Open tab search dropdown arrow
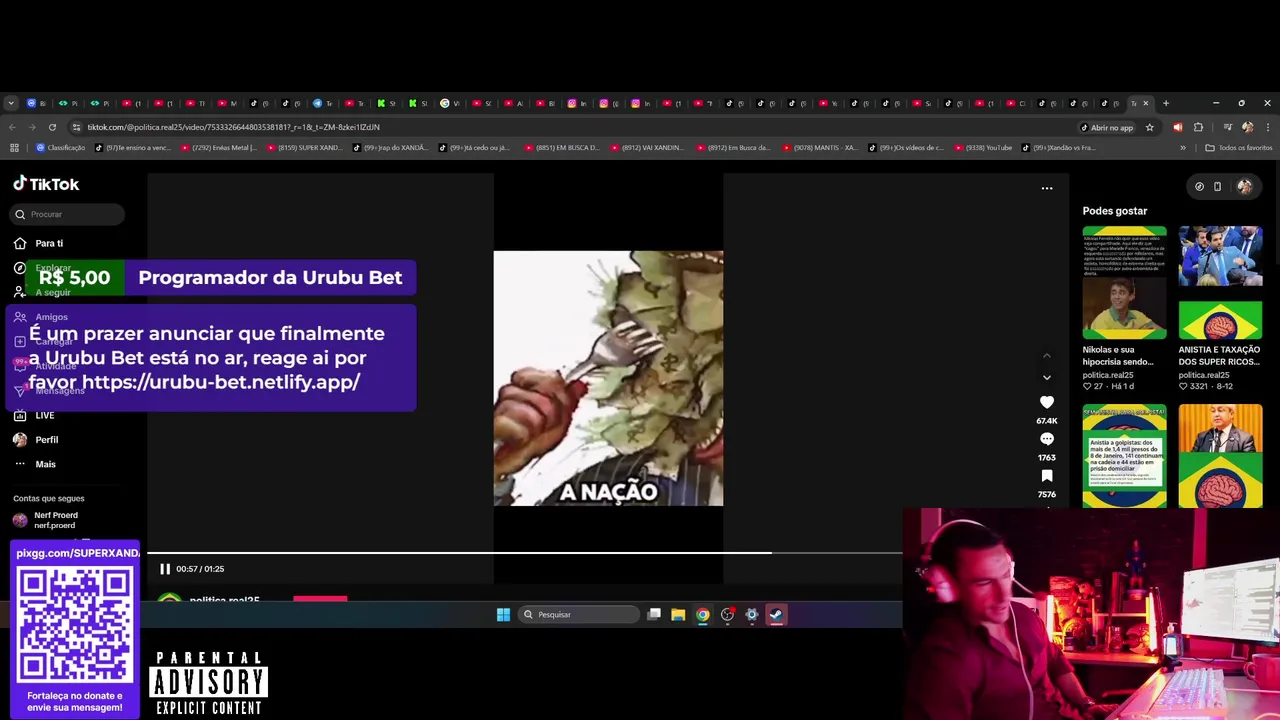Image resolution: width=1280 pixels, height=720 pixels. coord(11,103)
